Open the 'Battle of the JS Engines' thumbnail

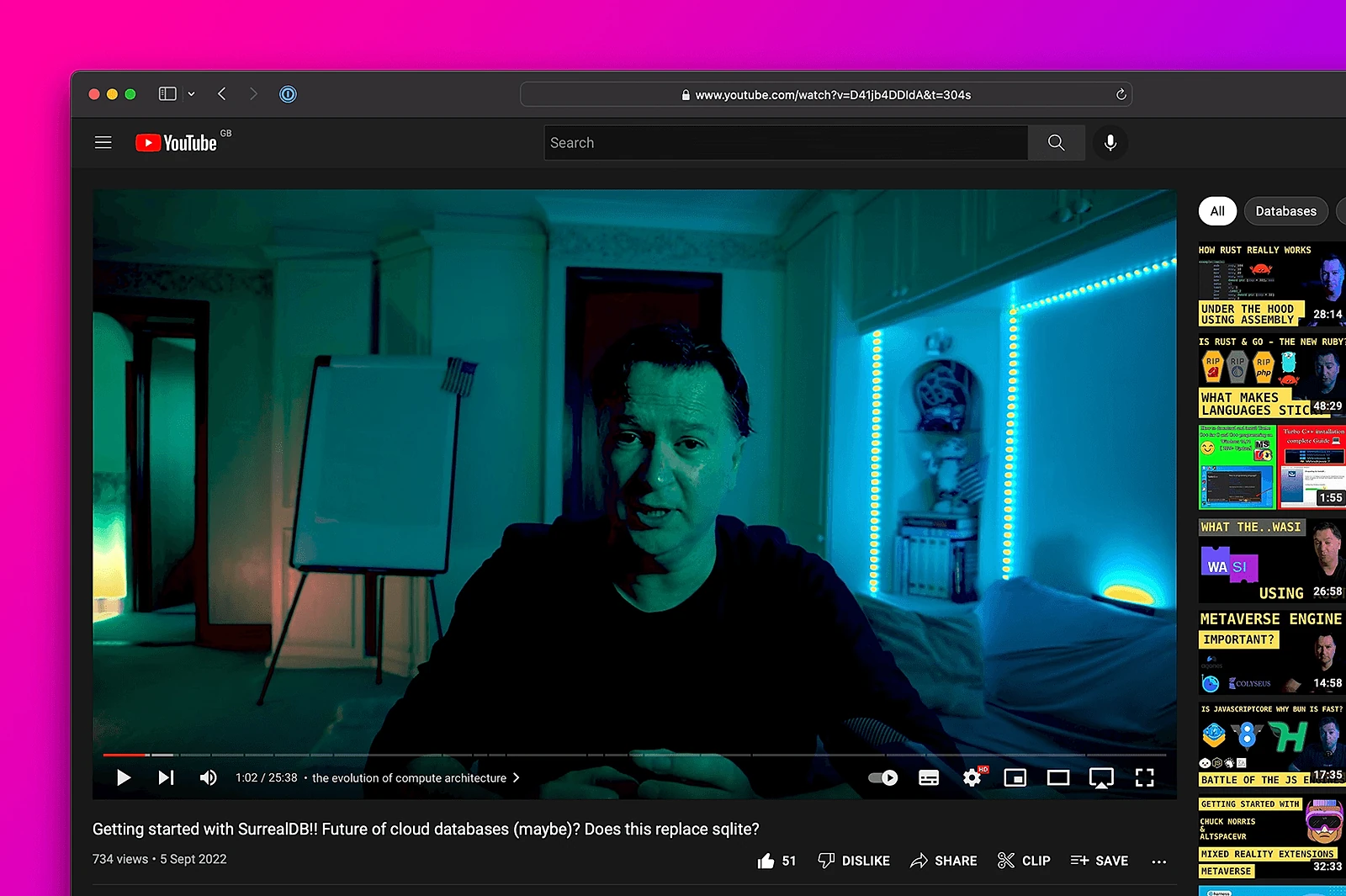pos(1272,745)
